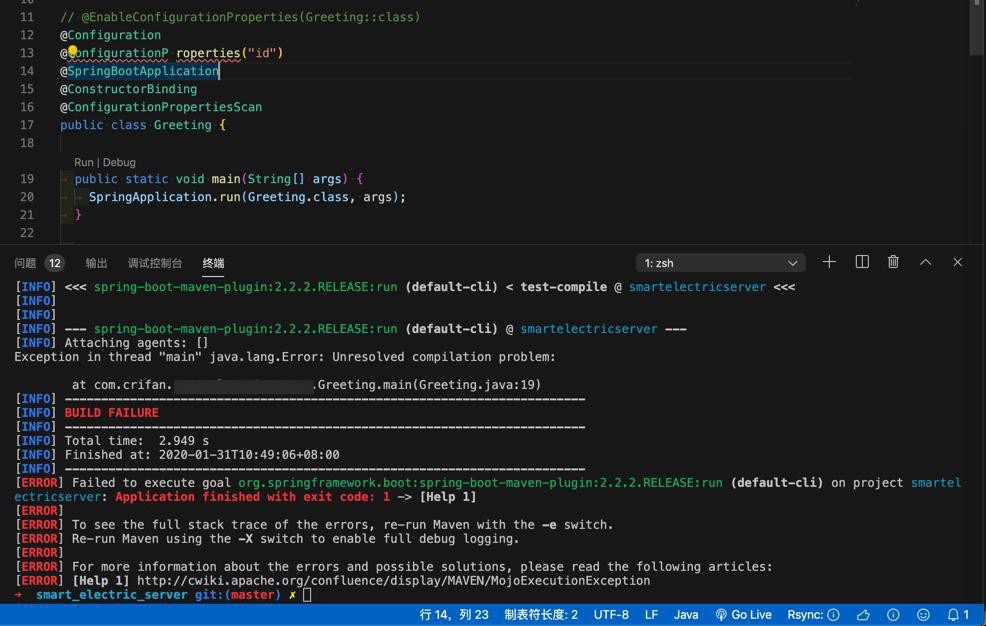Click the problems count badge 12
The height and width of the screenshot is (626, 986).
click(x=55, y=263)
